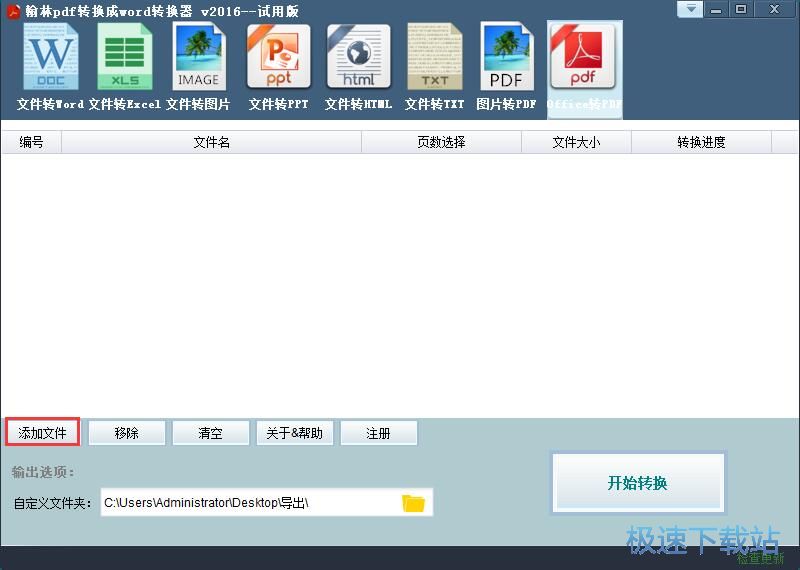Clear the list with 清空 button
Image resolution: width=800 pixels, height=570 pixels.
tap(210, 433)
